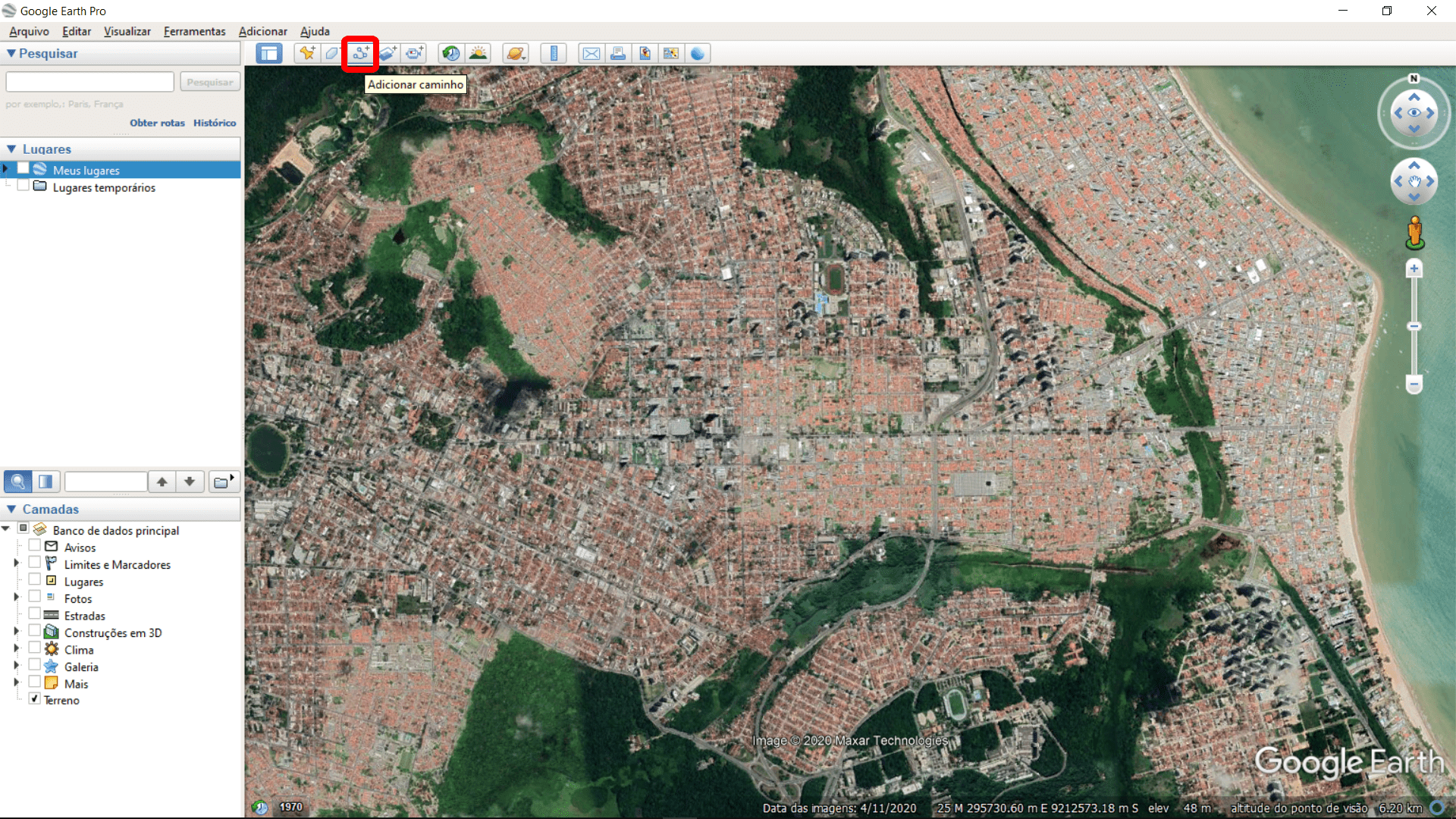Uncheck the Terreno layer
This screenshot has height=819, width=1456.
[x=33, y=699]
